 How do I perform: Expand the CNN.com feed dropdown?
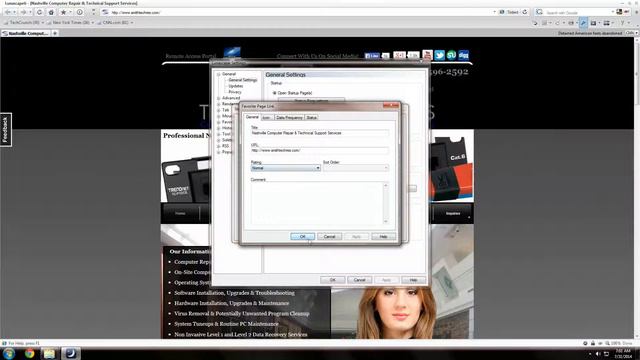pos(131,23)
